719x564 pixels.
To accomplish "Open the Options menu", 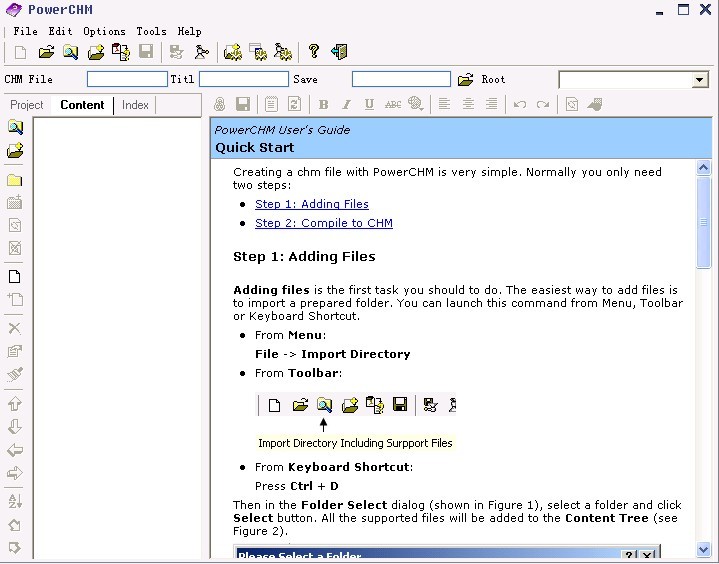I will [104, 31].
